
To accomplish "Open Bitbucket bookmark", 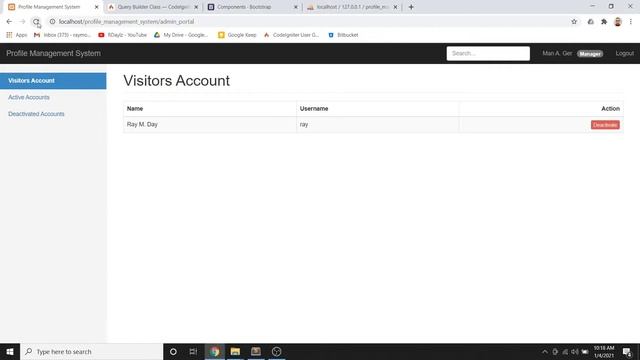I will click(343, 35).
